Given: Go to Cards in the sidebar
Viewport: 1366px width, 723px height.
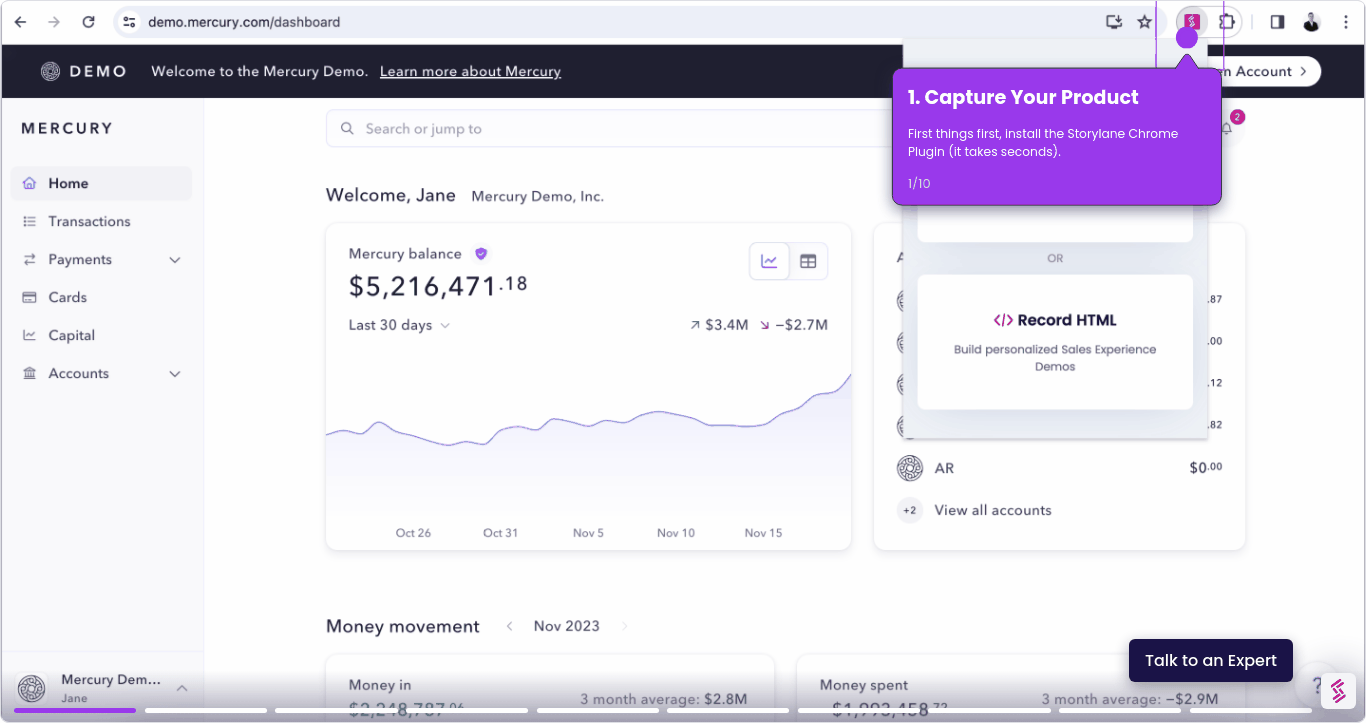Looking at the screenshot, I should [67, 298].
